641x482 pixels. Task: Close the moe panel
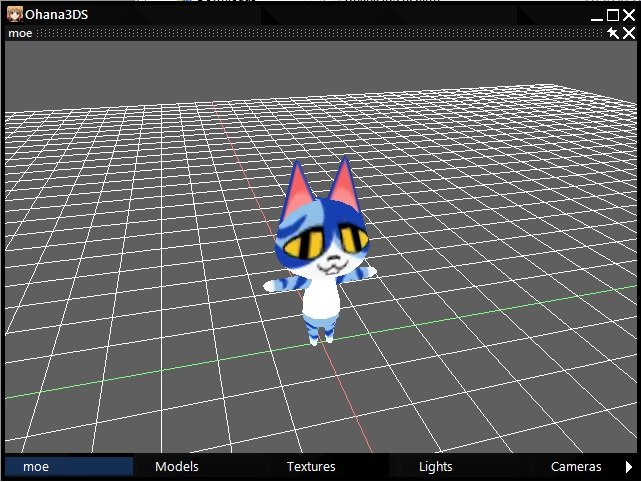click(629, 33)
